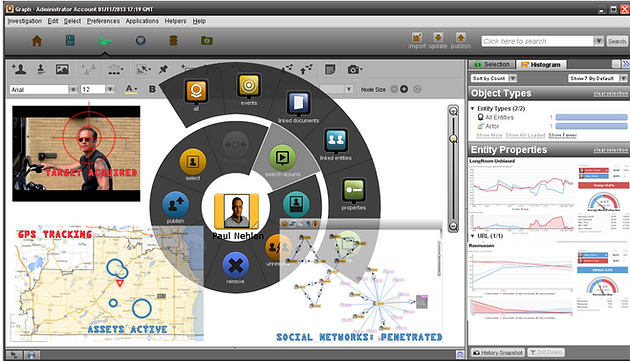Toggle bold text formatting

point(152,89)
